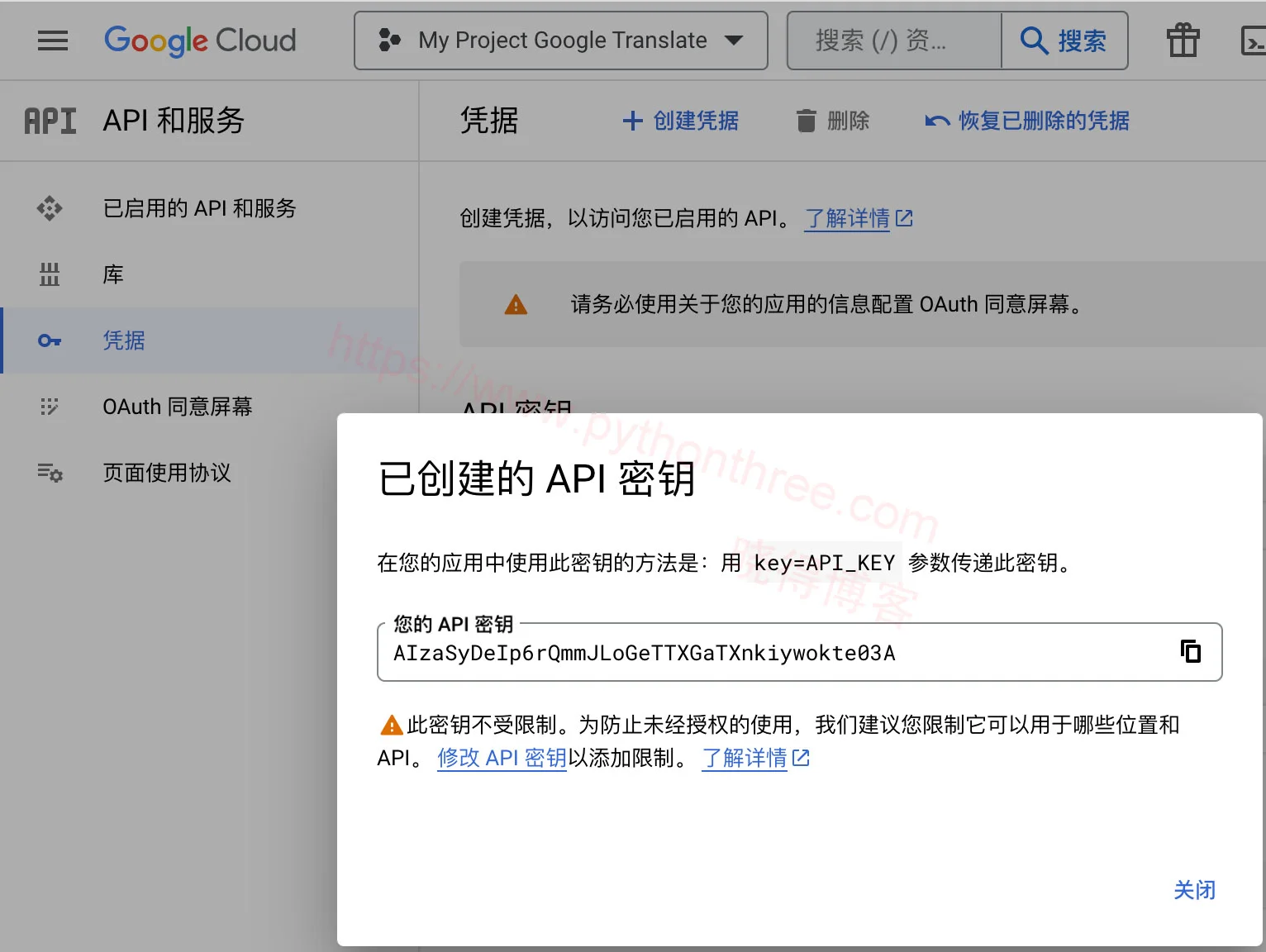Screen dimensions: 1266x952
Task: Click inside the search resources field
Action: click(x=892, y=40)
